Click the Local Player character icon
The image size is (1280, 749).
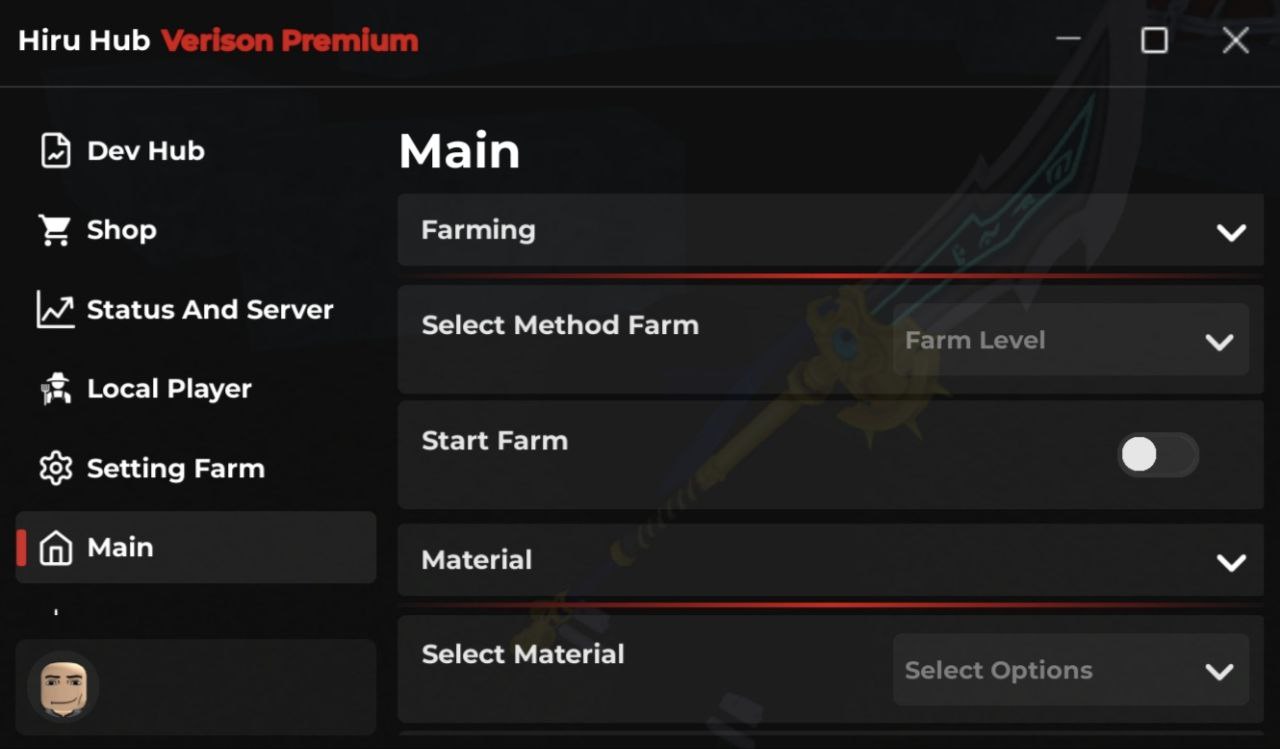point(55,389)
